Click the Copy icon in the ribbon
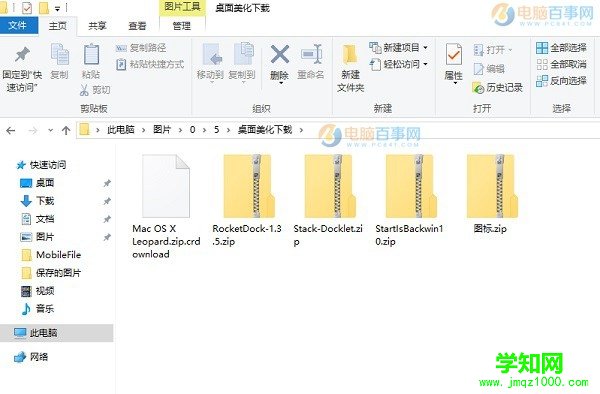Screen dimensions: 600x394 [x=59, y=54]
